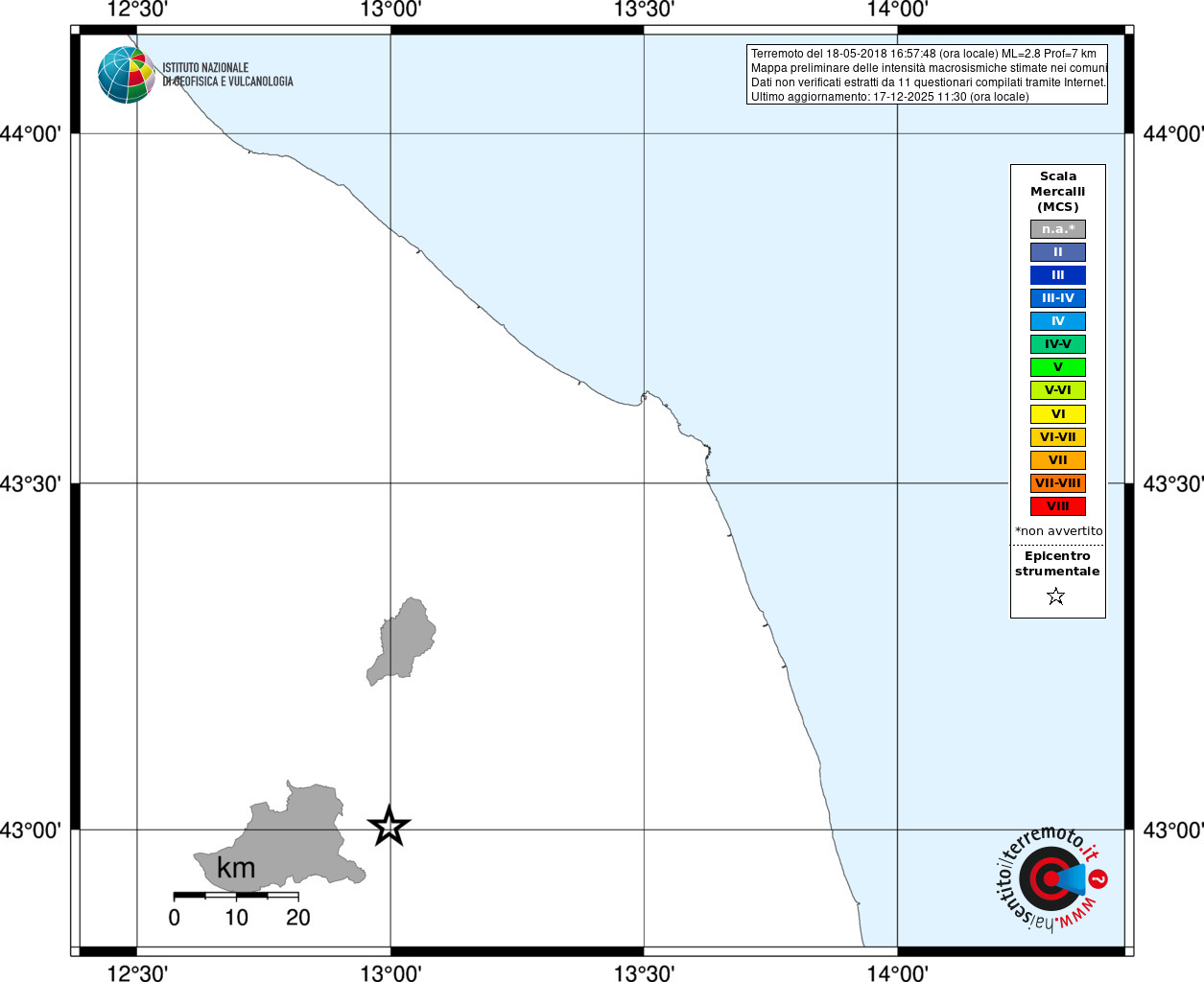Select the intensity IV-V legend swatch
This screenshot has width=1204, height=982.
pos(1057,344)
